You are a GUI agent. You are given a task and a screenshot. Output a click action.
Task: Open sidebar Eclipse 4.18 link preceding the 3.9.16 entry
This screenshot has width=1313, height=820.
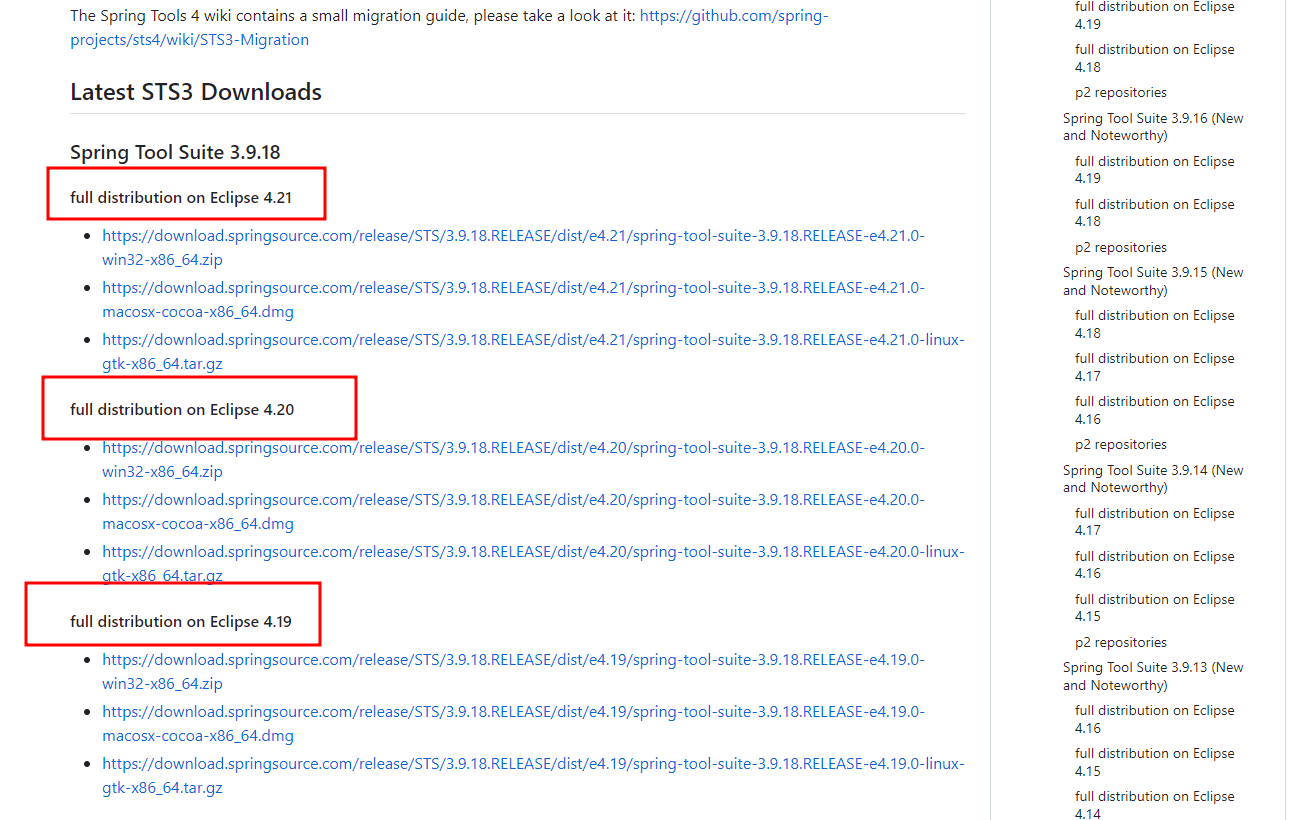coord(1155,58)
